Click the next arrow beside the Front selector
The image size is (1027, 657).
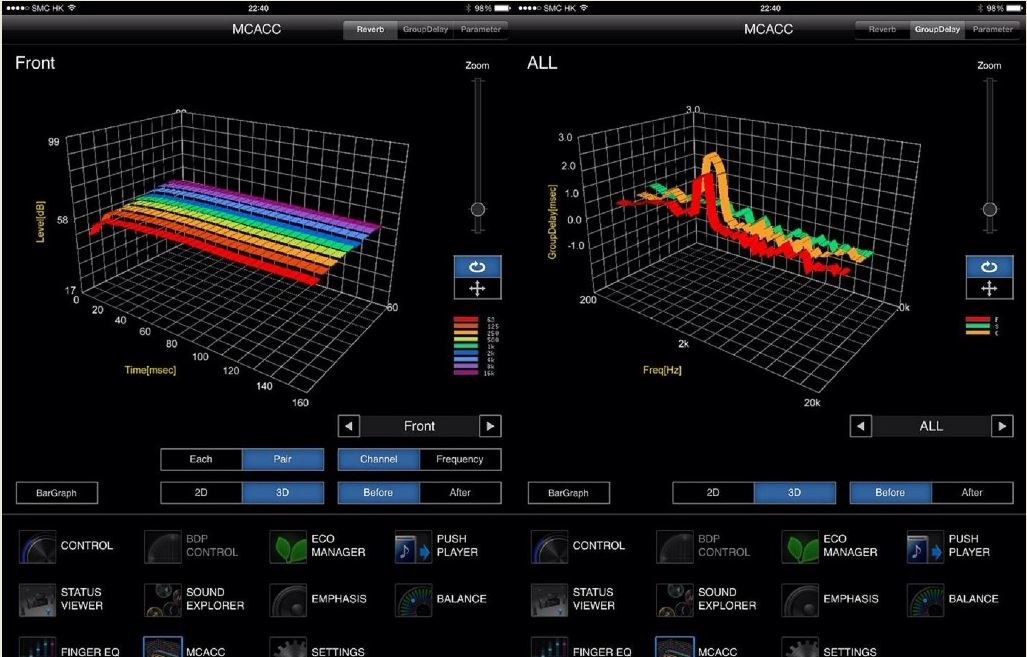[x=490, y=426]
